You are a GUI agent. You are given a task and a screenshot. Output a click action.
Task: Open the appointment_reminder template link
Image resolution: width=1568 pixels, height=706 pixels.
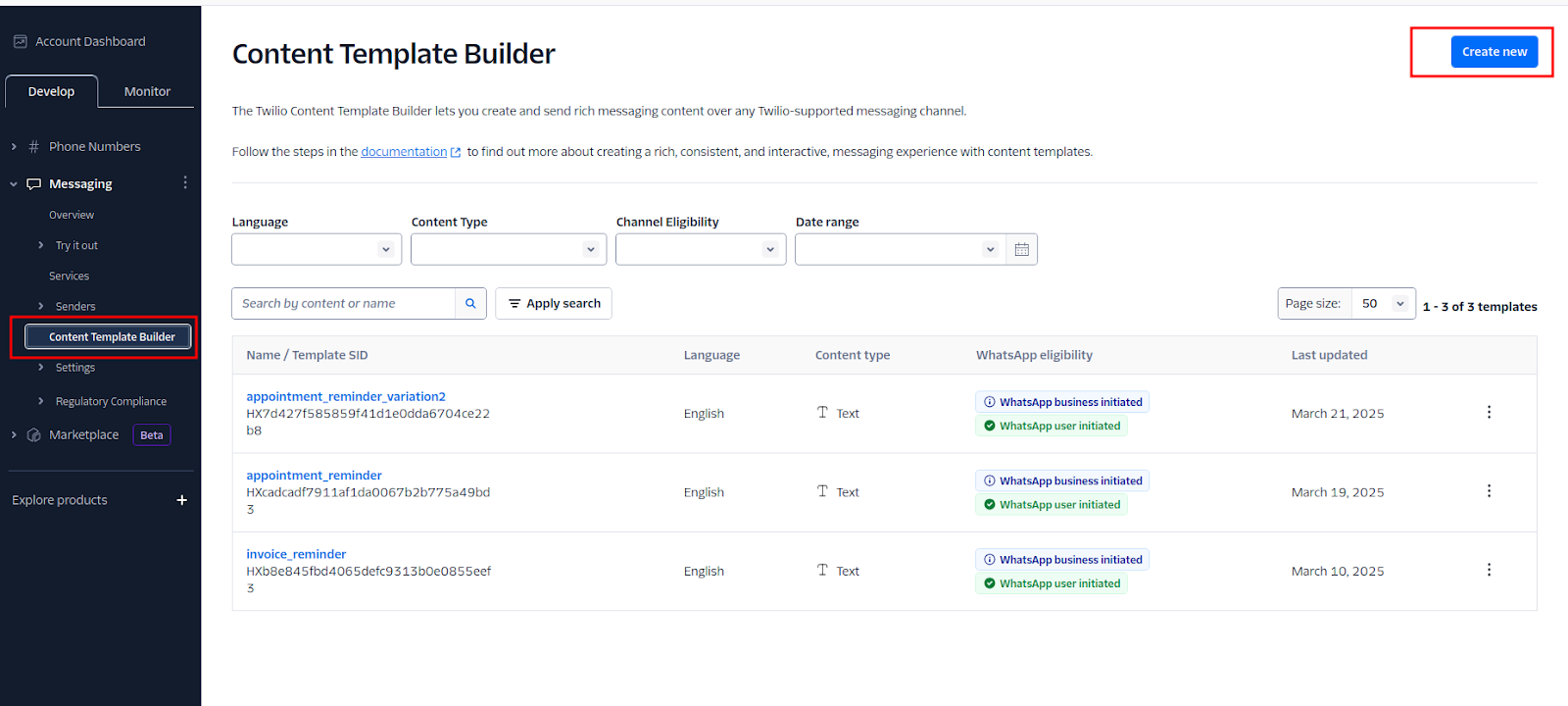314,476
